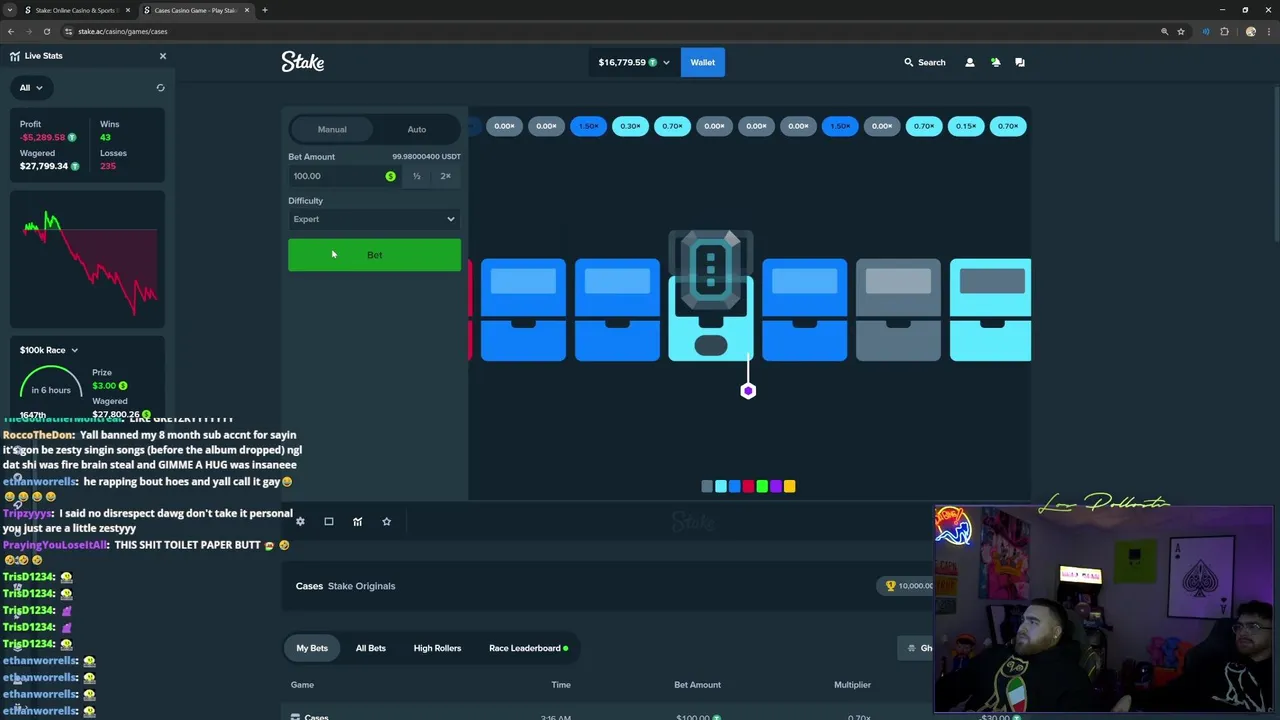Click the green legend color swatch
This screenshot has width=1280, height=720.
tap(762, 486)
